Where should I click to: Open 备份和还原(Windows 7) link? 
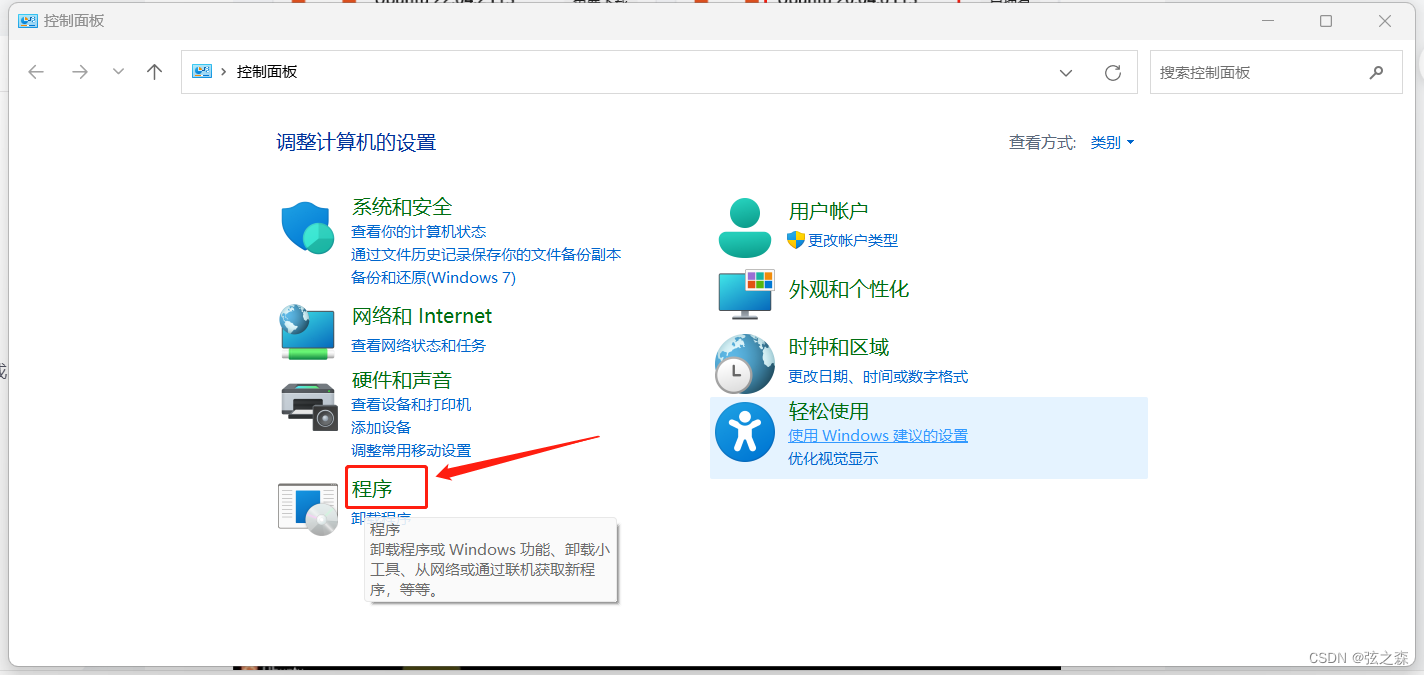(x=434, y=277)
